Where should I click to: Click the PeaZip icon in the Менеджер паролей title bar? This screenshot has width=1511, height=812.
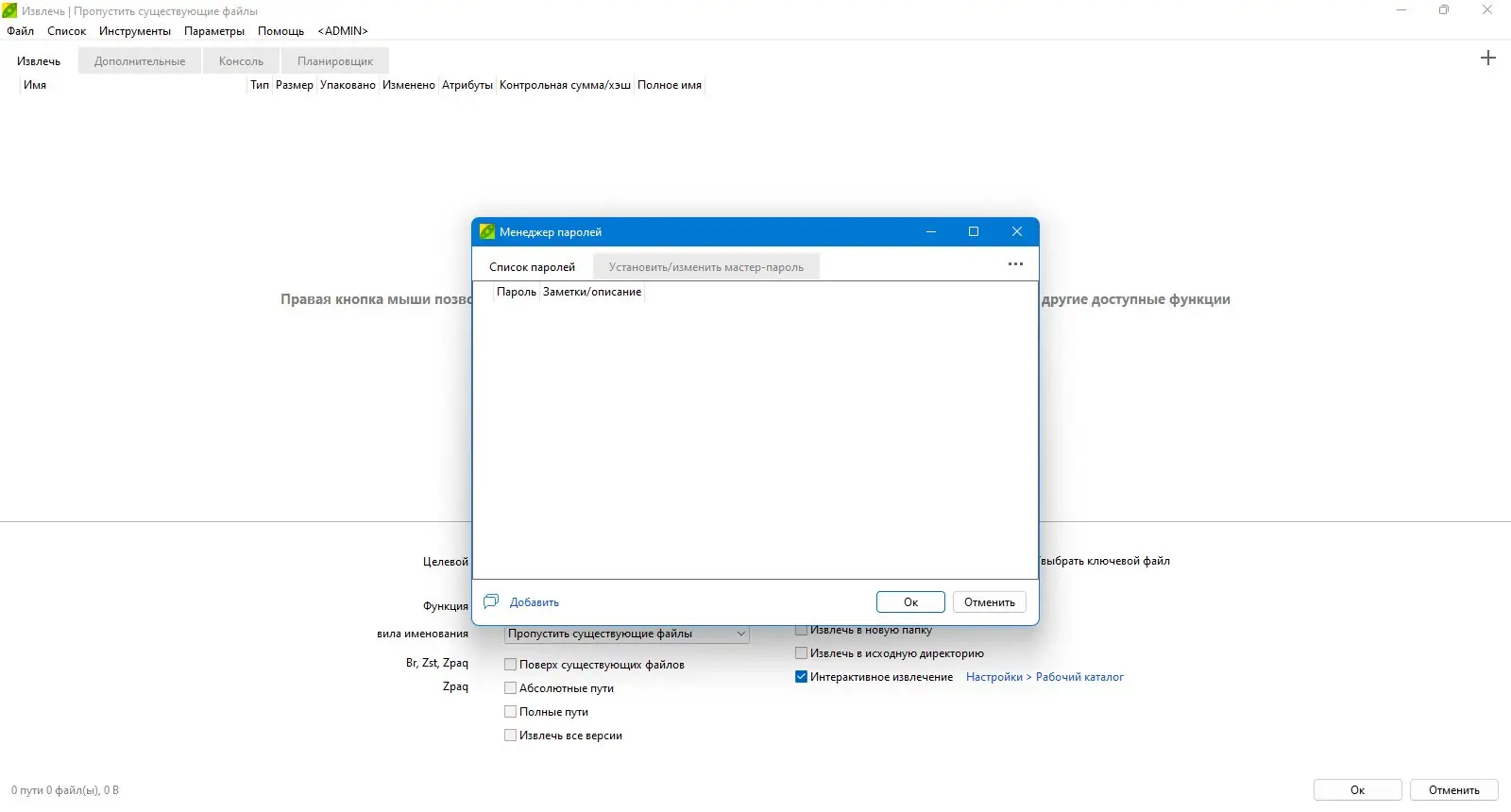pyautogui.click(x=487, y=231)
